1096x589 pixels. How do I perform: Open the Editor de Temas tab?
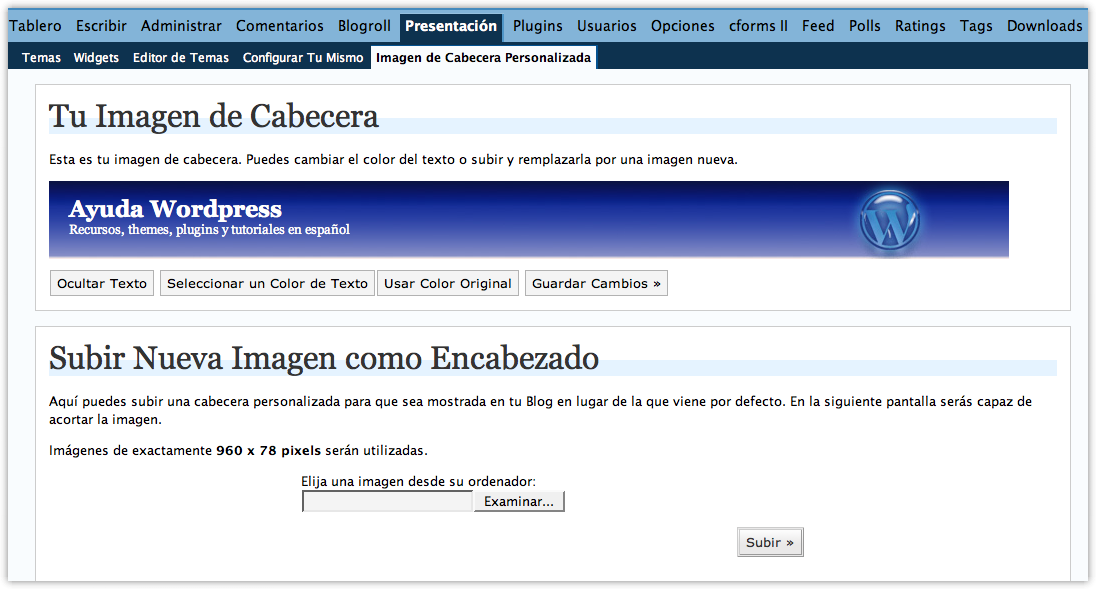(180, 57)
